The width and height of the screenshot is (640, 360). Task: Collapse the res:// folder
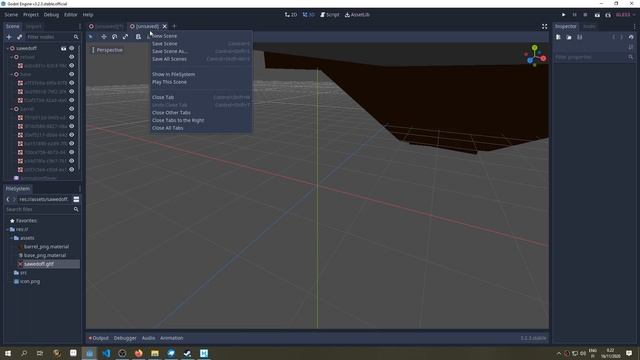click(x=7, y=229)
